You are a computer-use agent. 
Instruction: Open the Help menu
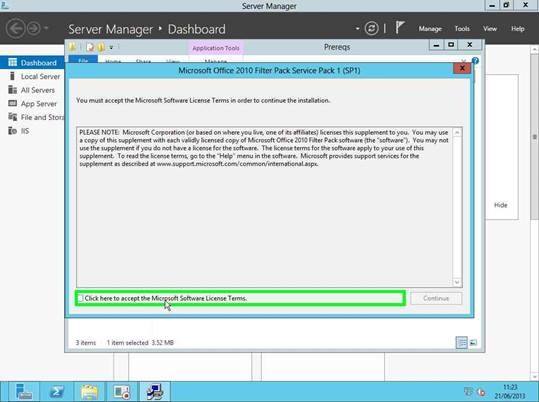click(x=517, y=29)
